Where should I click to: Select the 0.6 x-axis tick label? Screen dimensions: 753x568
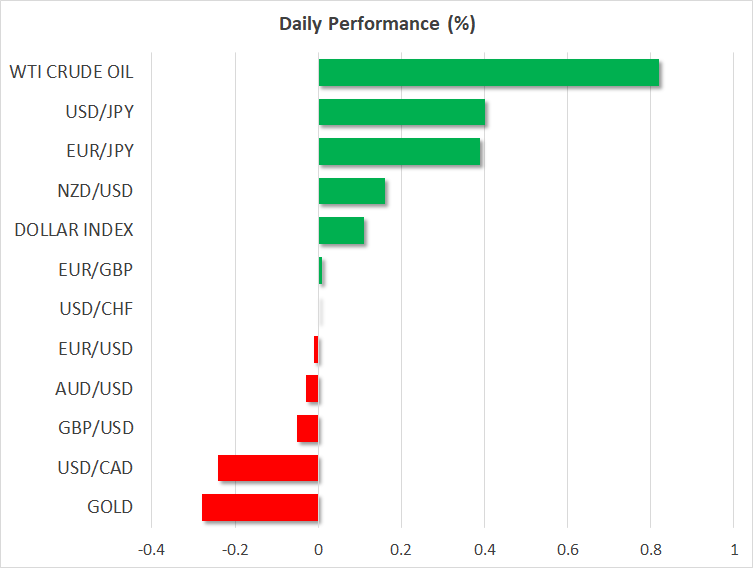pos(567,551)
